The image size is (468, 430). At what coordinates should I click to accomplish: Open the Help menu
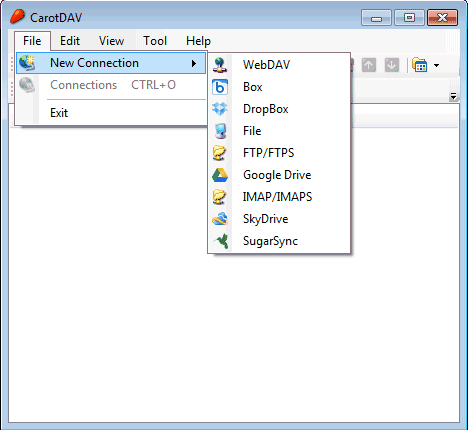click(198, 41)
